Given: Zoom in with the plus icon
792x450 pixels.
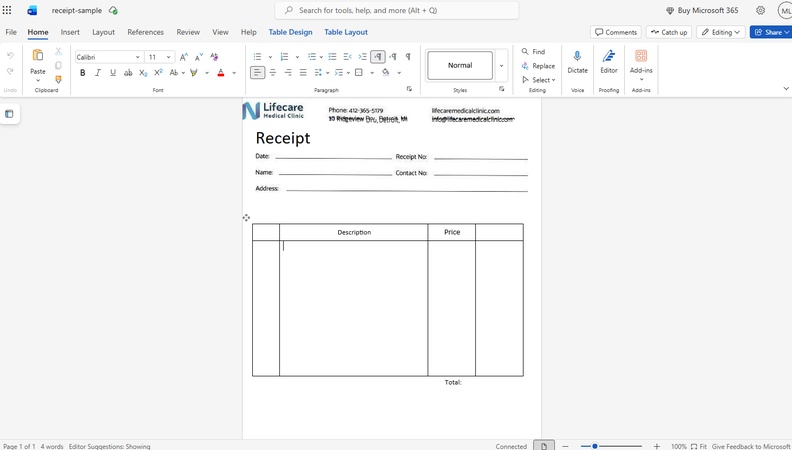Looking at the screenshot, I should (x=657, y=446).
